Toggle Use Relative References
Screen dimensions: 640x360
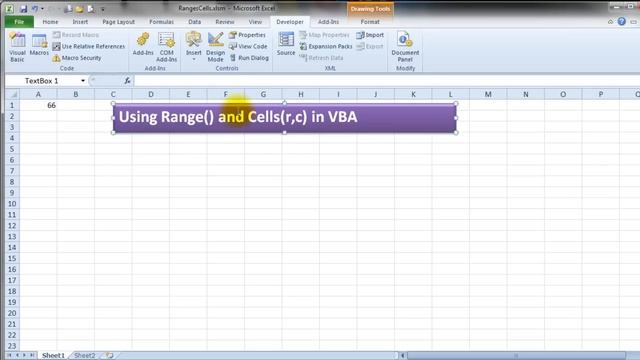pyautogui.click(x=89, y=47)
